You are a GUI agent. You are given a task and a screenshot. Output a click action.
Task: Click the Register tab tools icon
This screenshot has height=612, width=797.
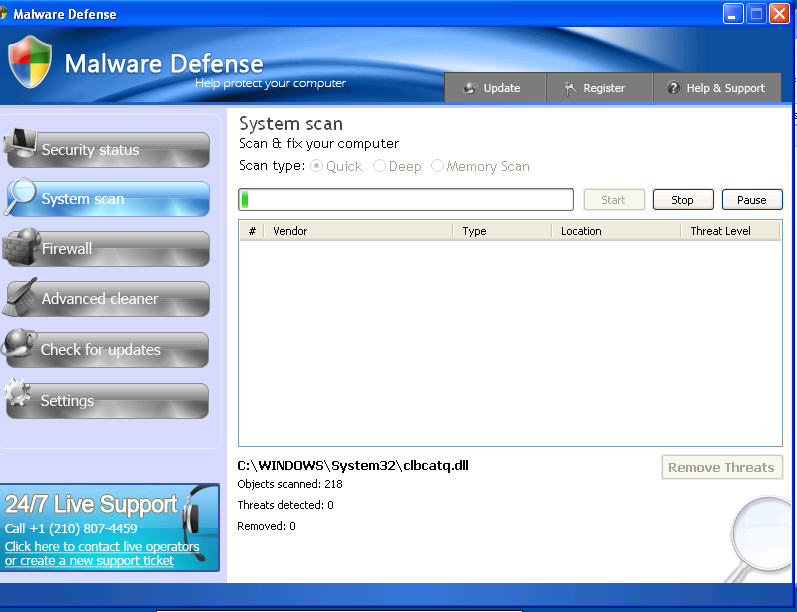click(570, 88)
